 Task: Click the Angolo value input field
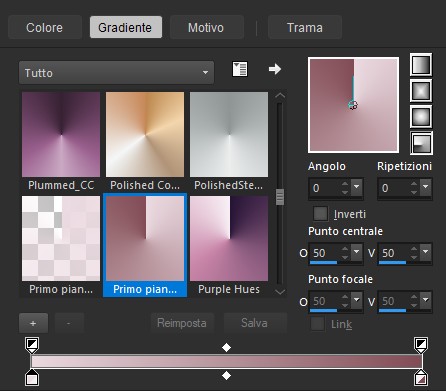[325, 188]
